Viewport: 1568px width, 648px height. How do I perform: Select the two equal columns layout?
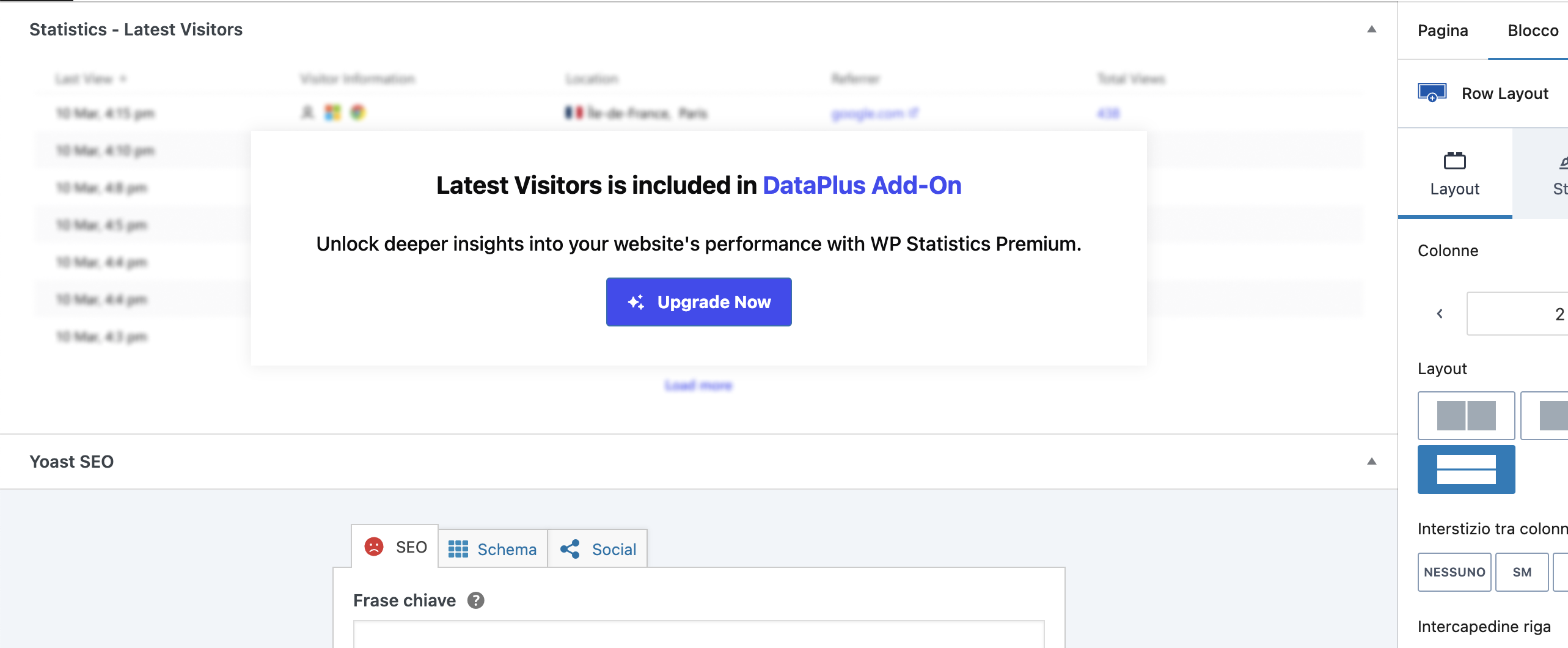[x=1466, y=416]
